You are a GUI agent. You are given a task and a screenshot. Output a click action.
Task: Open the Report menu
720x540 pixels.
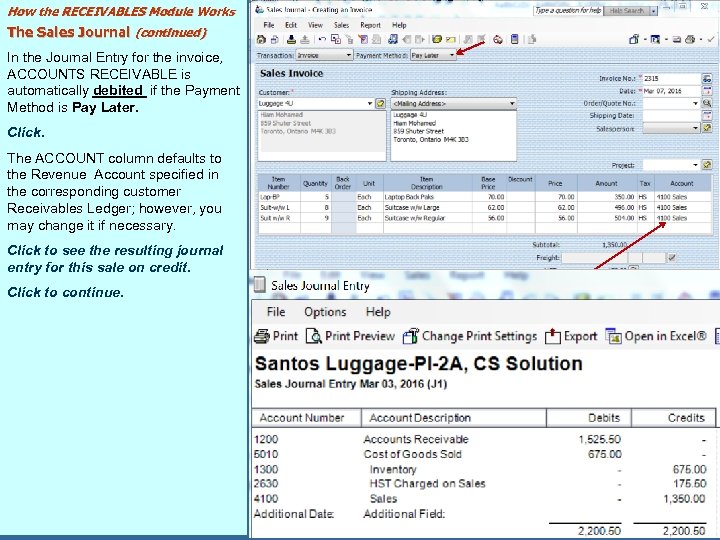point(370,25)
